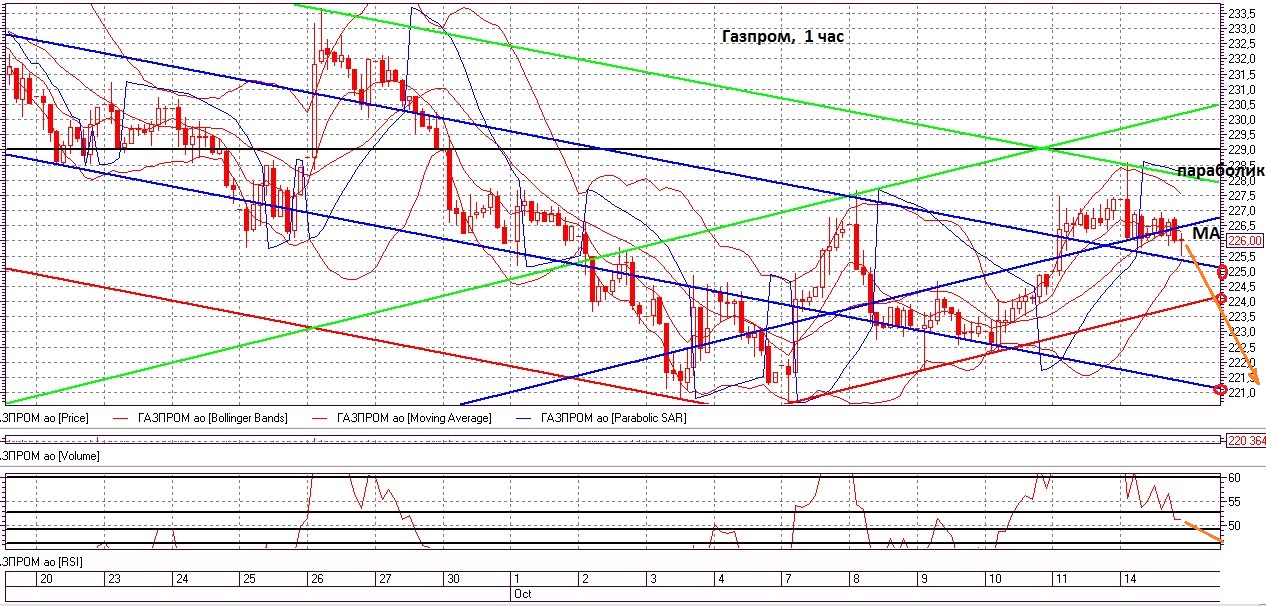Select date 14 on the time axis

tap(1129, 579)
